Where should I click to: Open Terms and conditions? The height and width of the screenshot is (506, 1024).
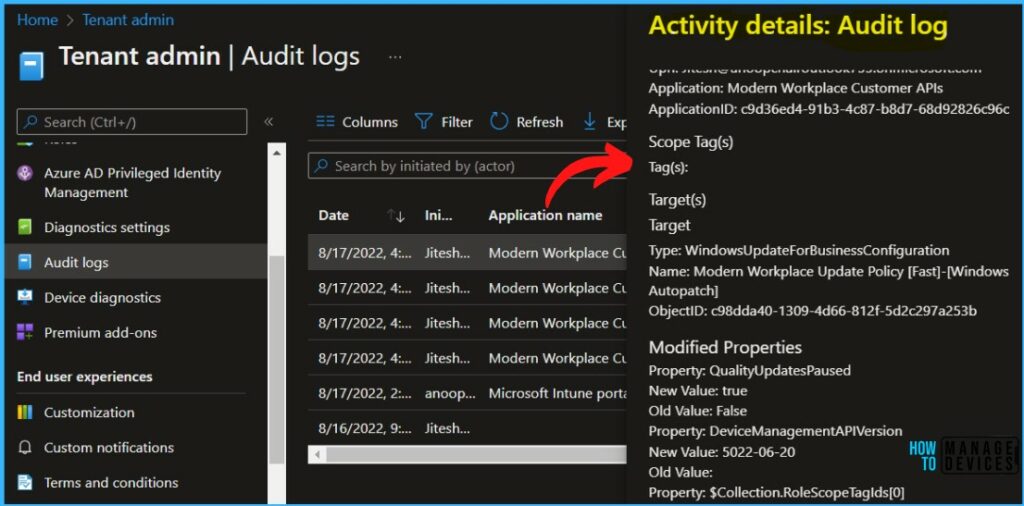[111, 482]
